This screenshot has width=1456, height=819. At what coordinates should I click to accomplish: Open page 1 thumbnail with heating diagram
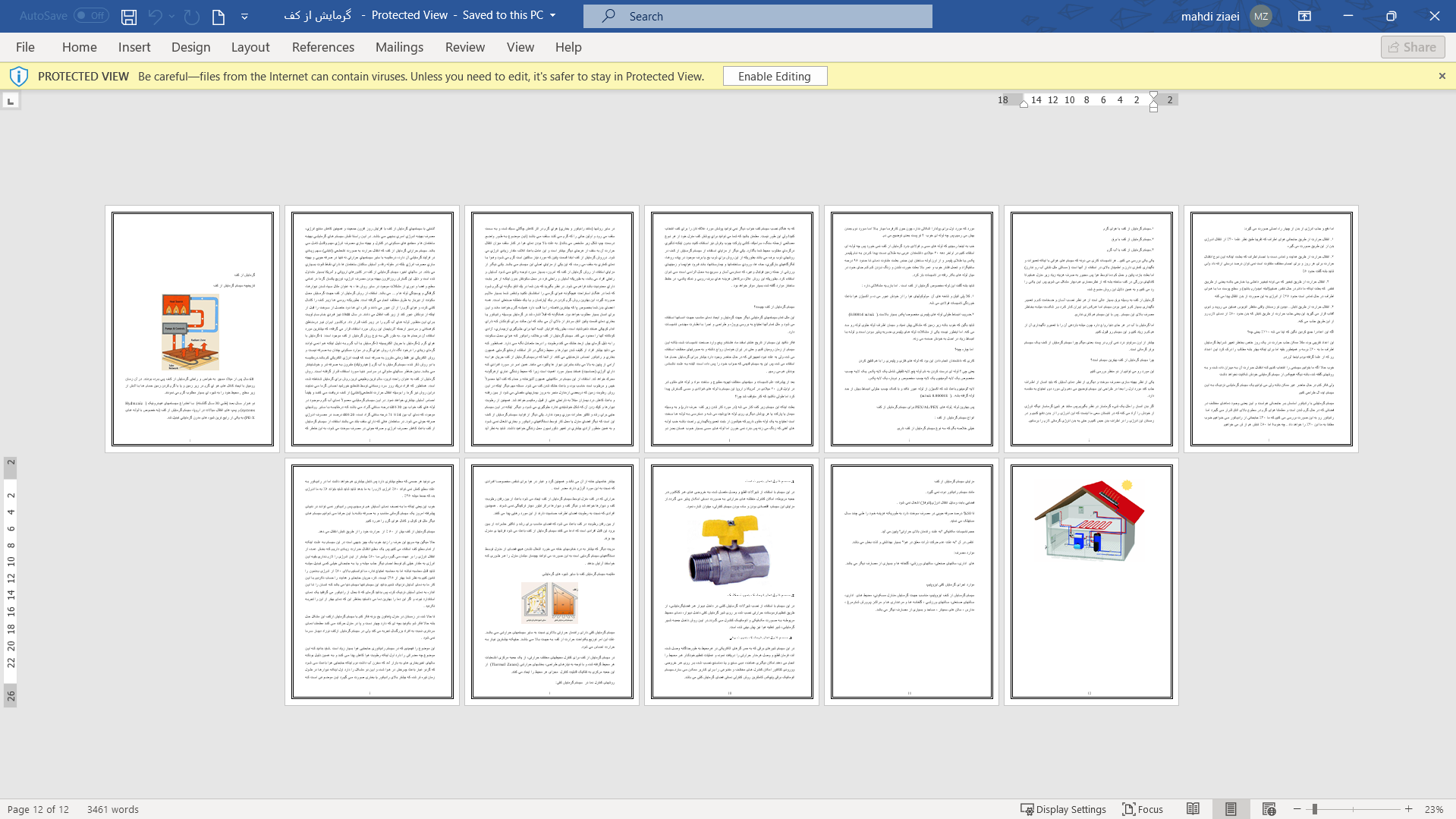pos(192,329)
